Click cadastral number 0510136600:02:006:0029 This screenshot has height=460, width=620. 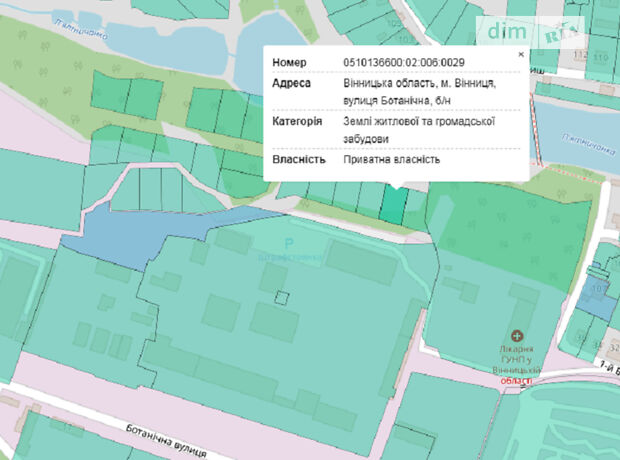pyautogui.click(x=403, y=62)
